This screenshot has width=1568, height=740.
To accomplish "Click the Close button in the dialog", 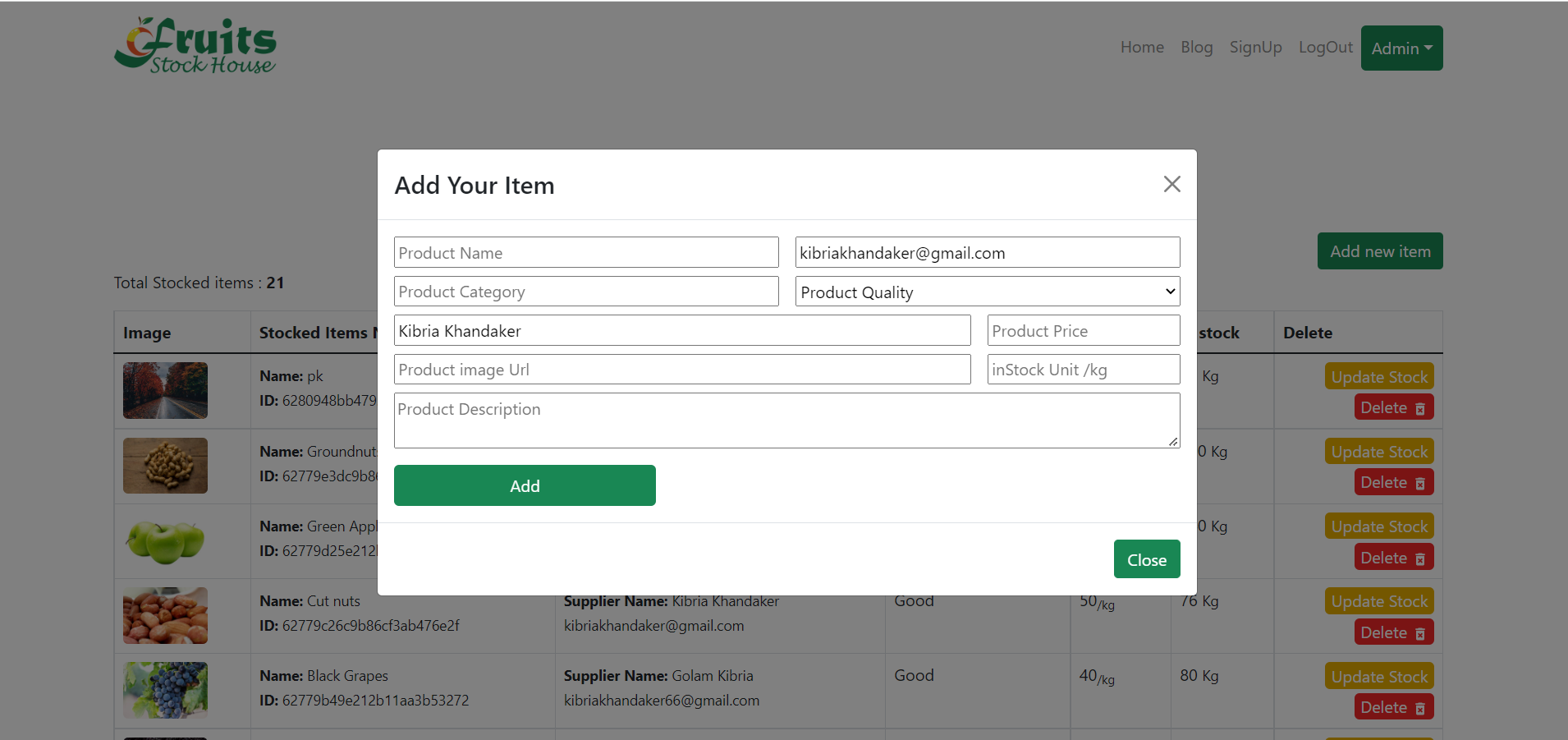I will point(1147,559).
